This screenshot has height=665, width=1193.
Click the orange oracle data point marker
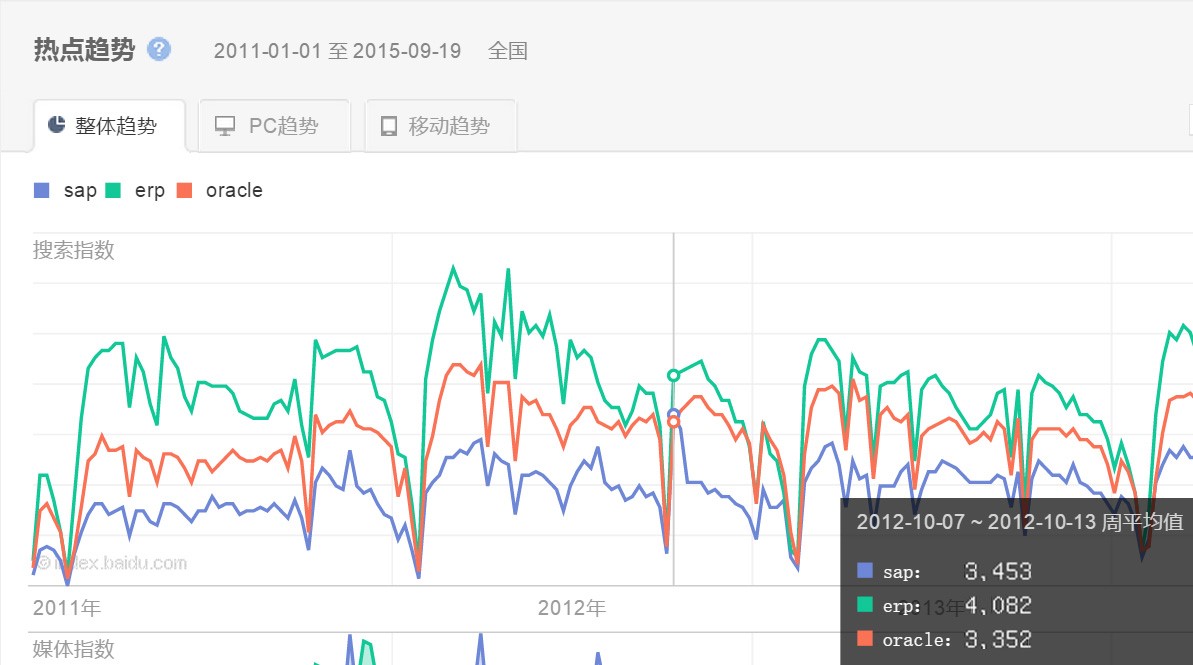pos(673,422)
